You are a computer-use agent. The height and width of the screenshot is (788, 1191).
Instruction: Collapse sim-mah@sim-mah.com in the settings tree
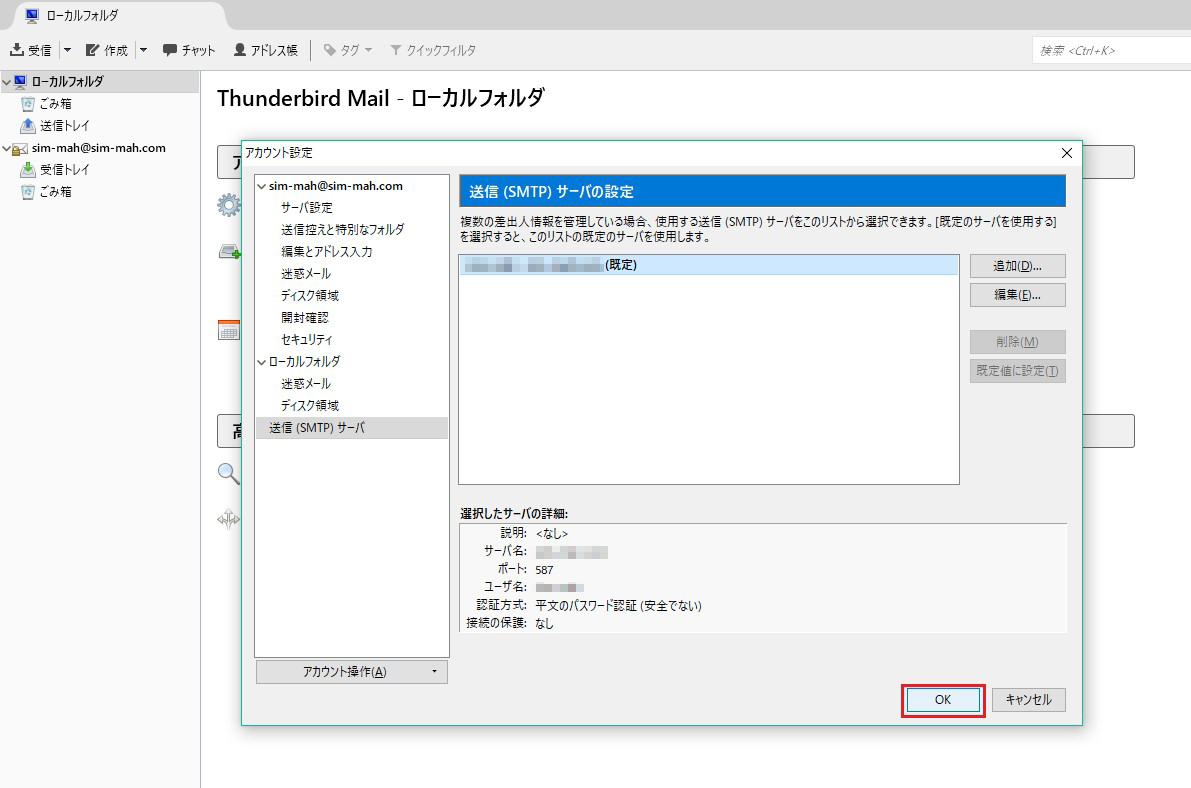pyautogui.click(x=262, y=186)
